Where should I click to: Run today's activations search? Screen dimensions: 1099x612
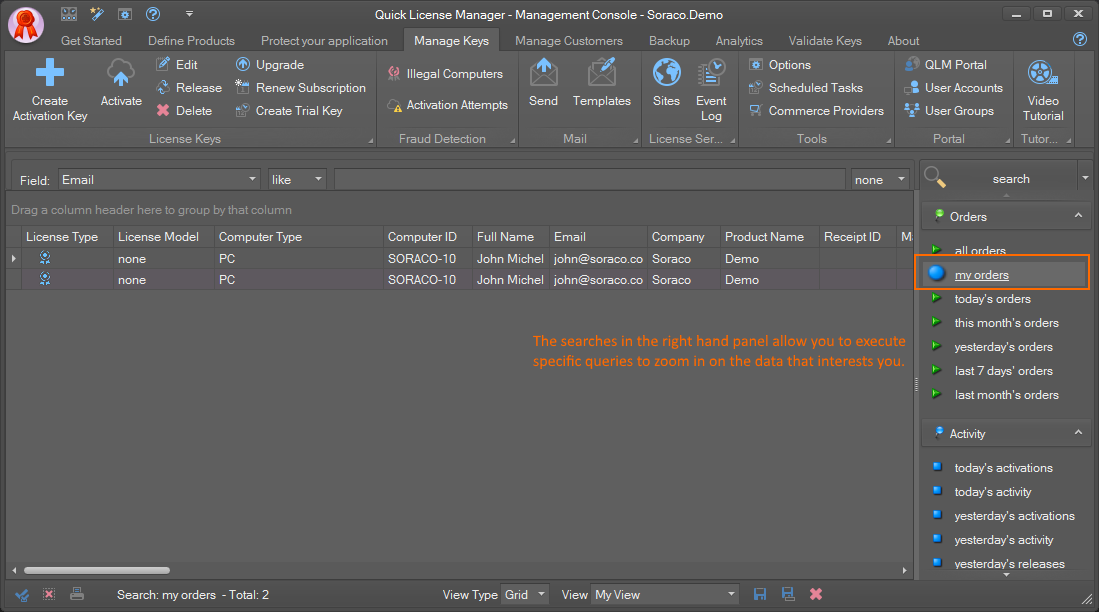1004,468
